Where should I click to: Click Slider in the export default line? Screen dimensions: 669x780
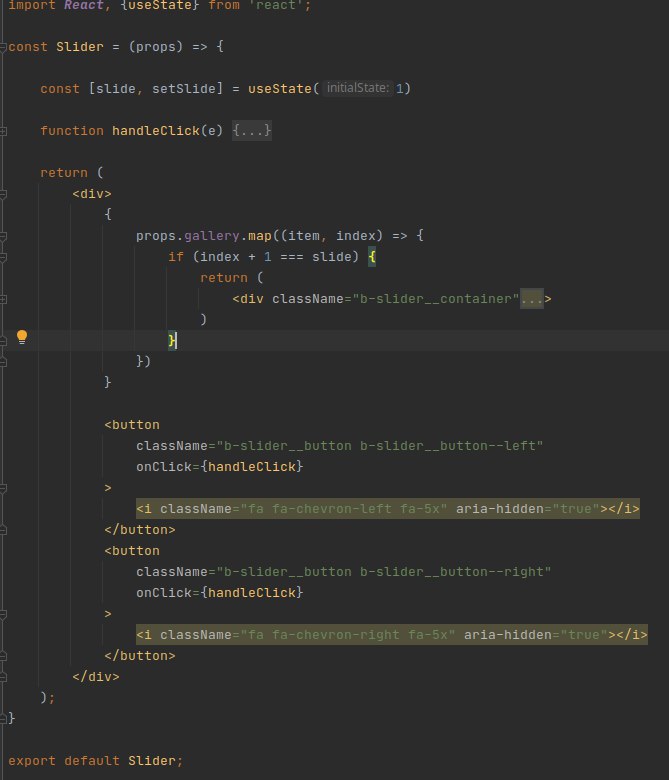click(x=152, y=761)
